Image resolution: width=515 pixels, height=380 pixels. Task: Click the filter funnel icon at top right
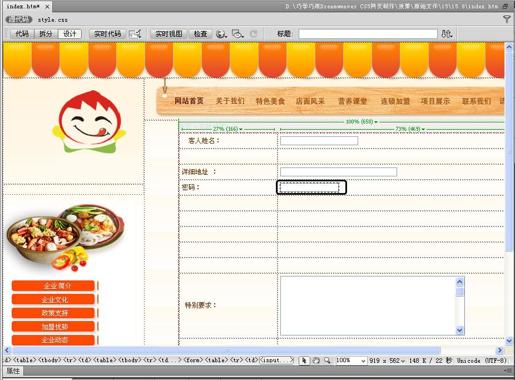(x=507, y=19)
